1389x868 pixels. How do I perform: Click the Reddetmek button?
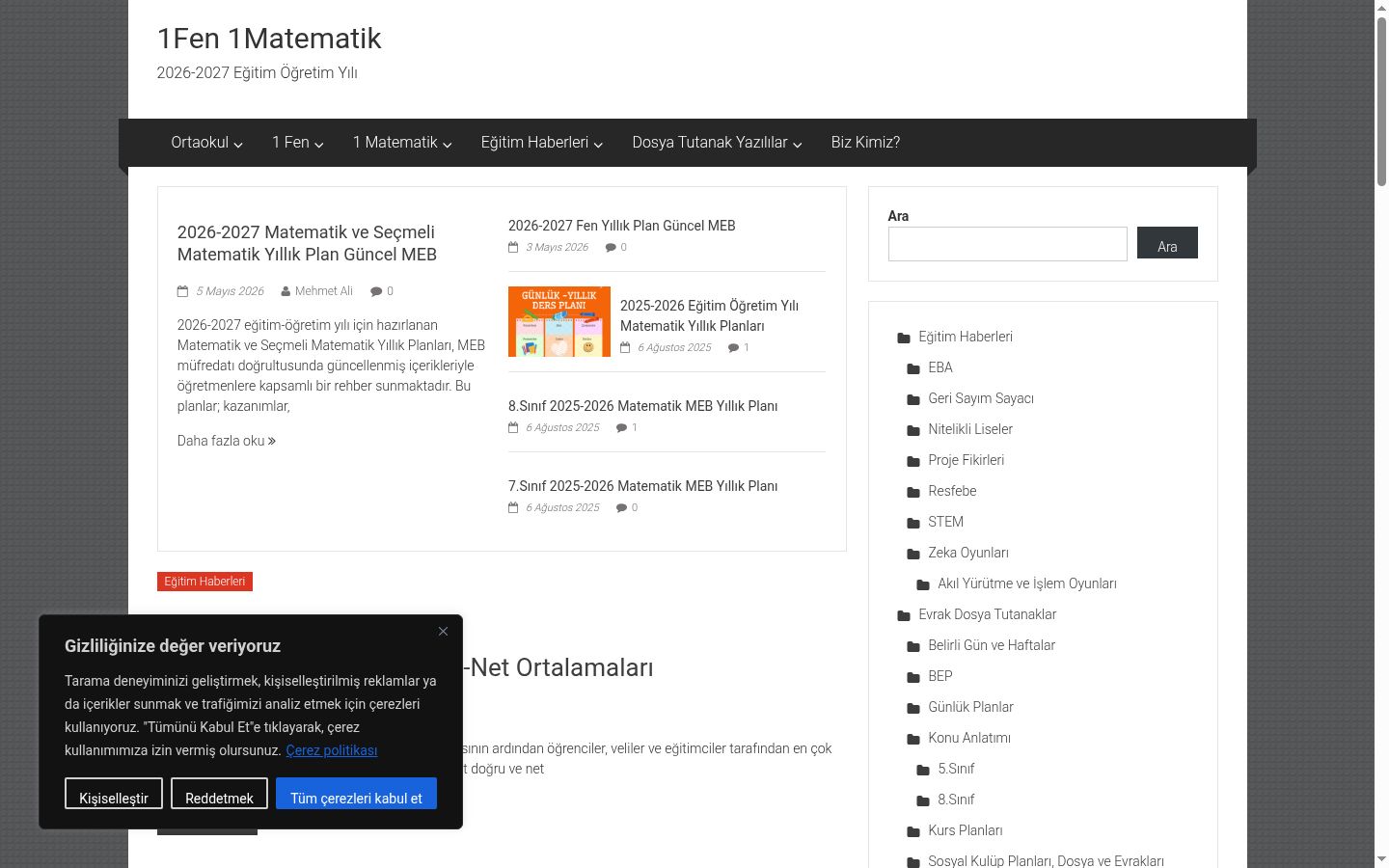point(219,794)
